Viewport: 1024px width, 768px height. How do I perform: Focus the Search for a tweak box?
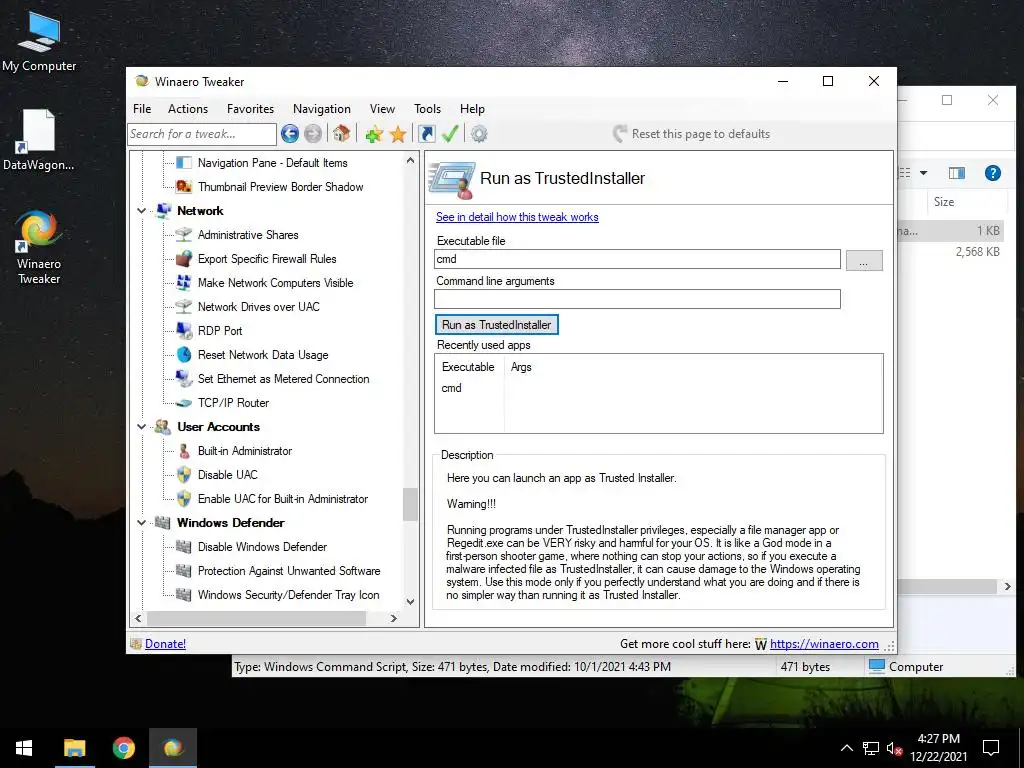[x=202, y=134]
